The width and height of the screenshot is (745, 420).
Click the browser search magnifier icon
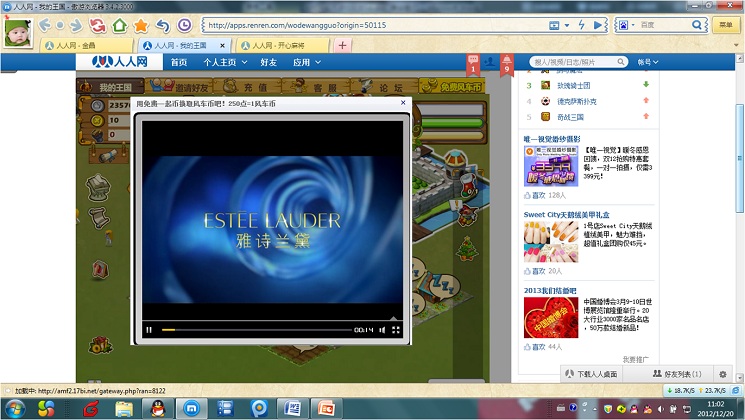(697, 25)
